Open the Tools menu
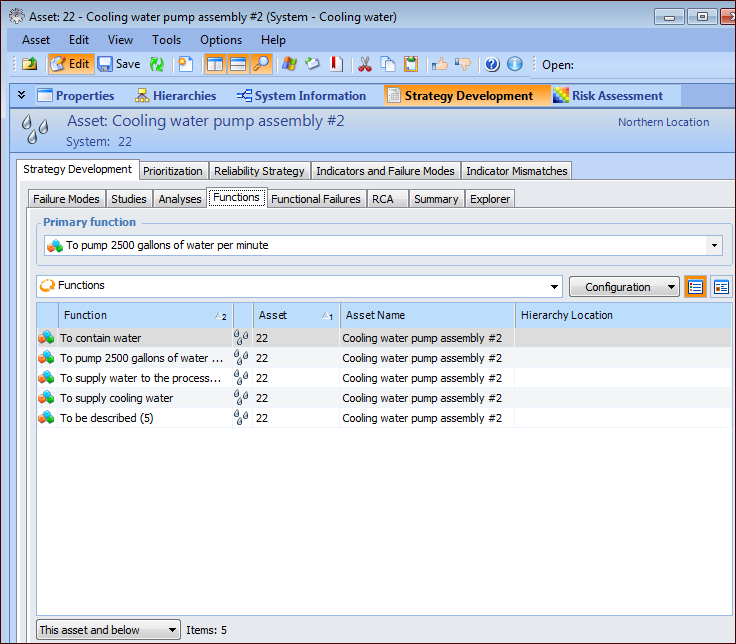This screenshot has width=736, height=644. point(167,40)
